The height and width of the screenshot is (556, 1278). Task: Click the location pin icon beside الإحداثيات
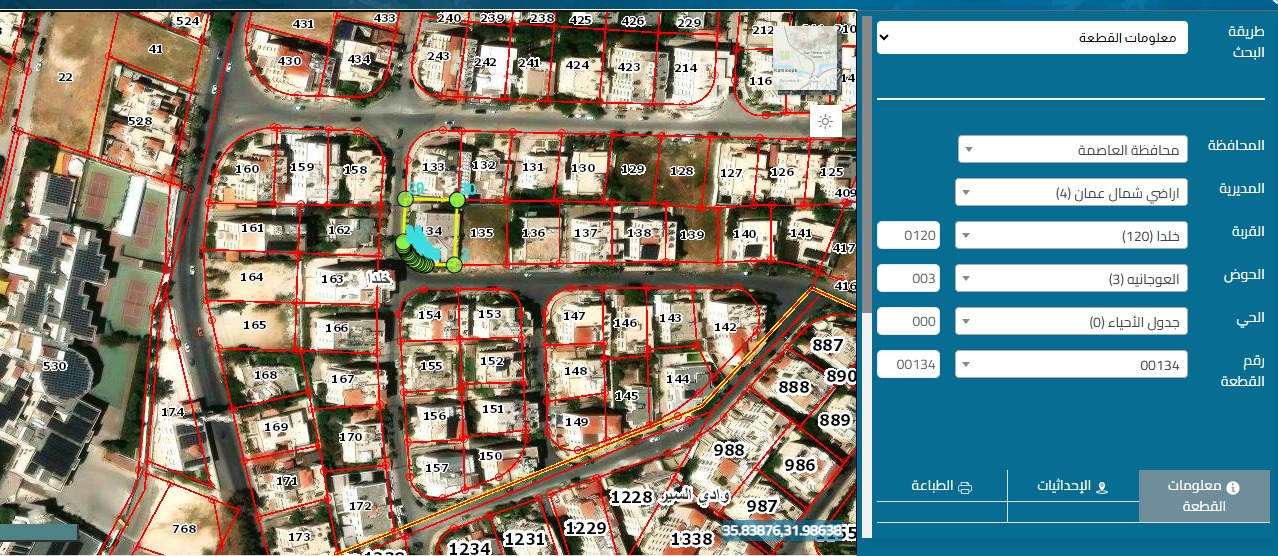point(1103,487)
